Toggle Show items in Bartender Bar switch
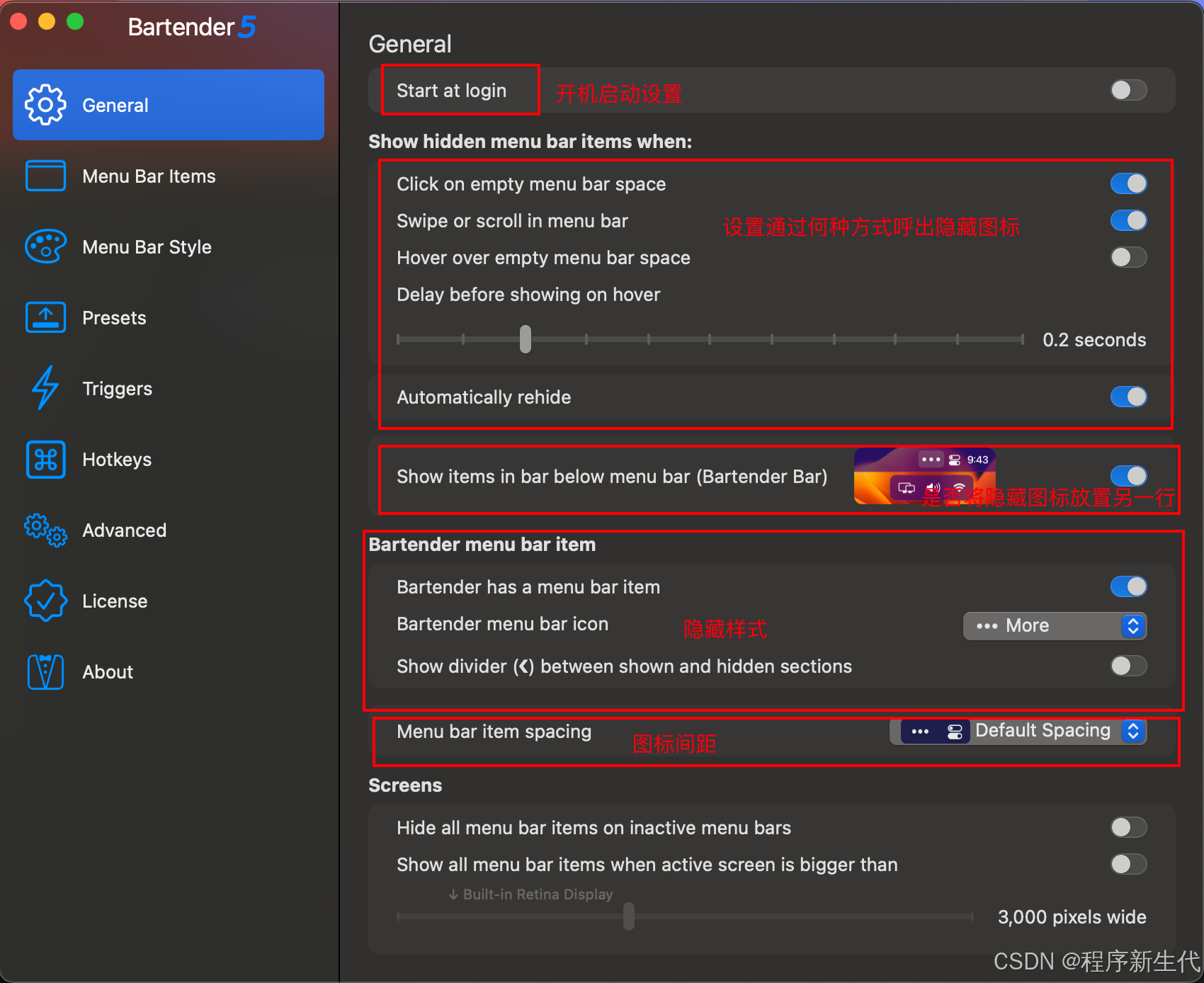 click(x=1128, y=476)
